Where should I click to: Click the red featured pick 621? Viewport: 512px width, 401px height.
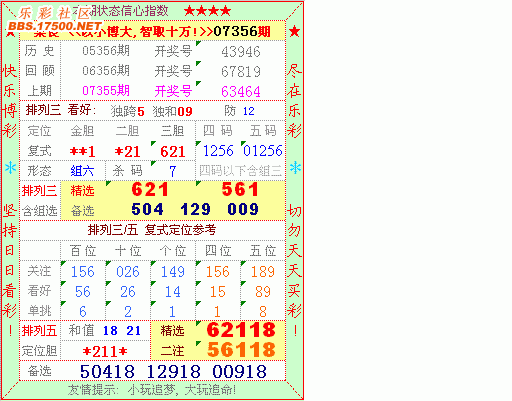(150, 190)
